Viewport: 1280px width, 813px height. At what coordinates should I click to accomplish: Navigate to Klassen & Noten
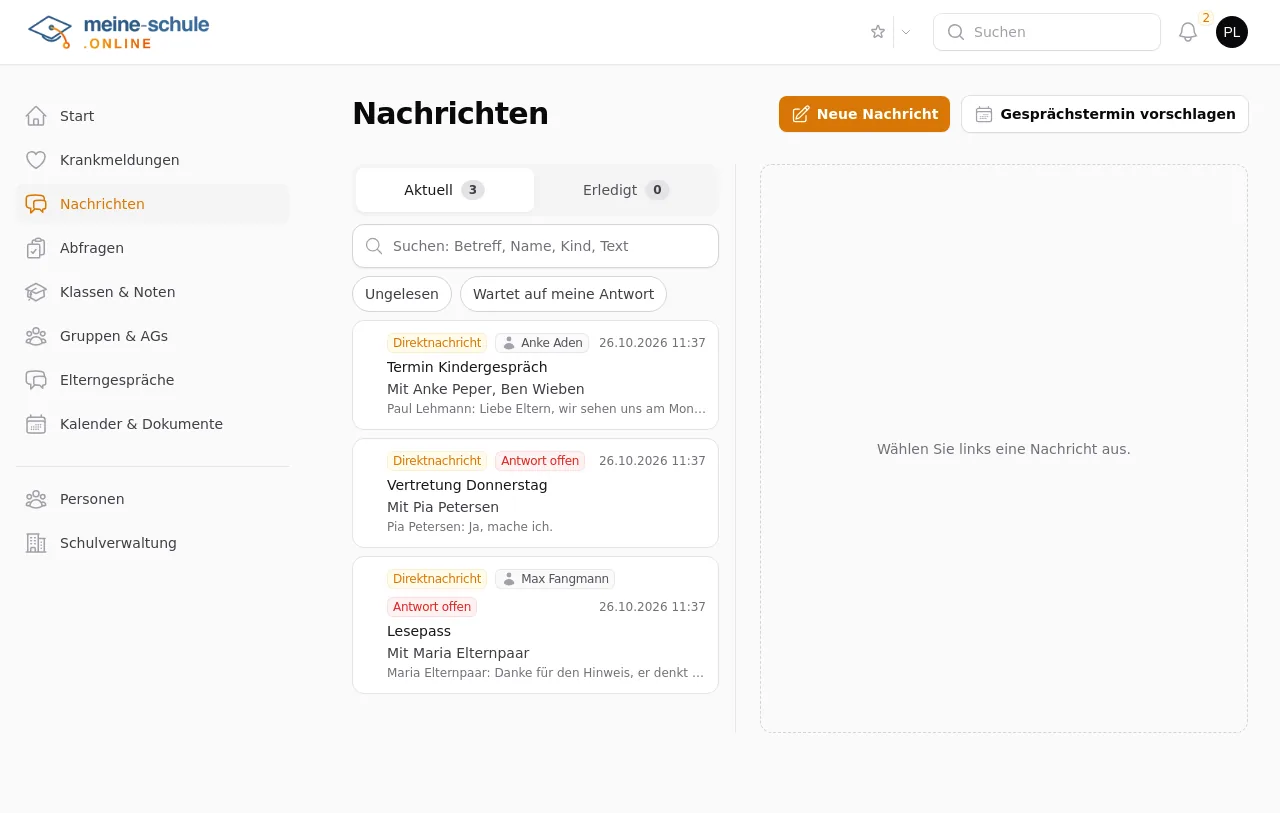click(x=152, y=292)
